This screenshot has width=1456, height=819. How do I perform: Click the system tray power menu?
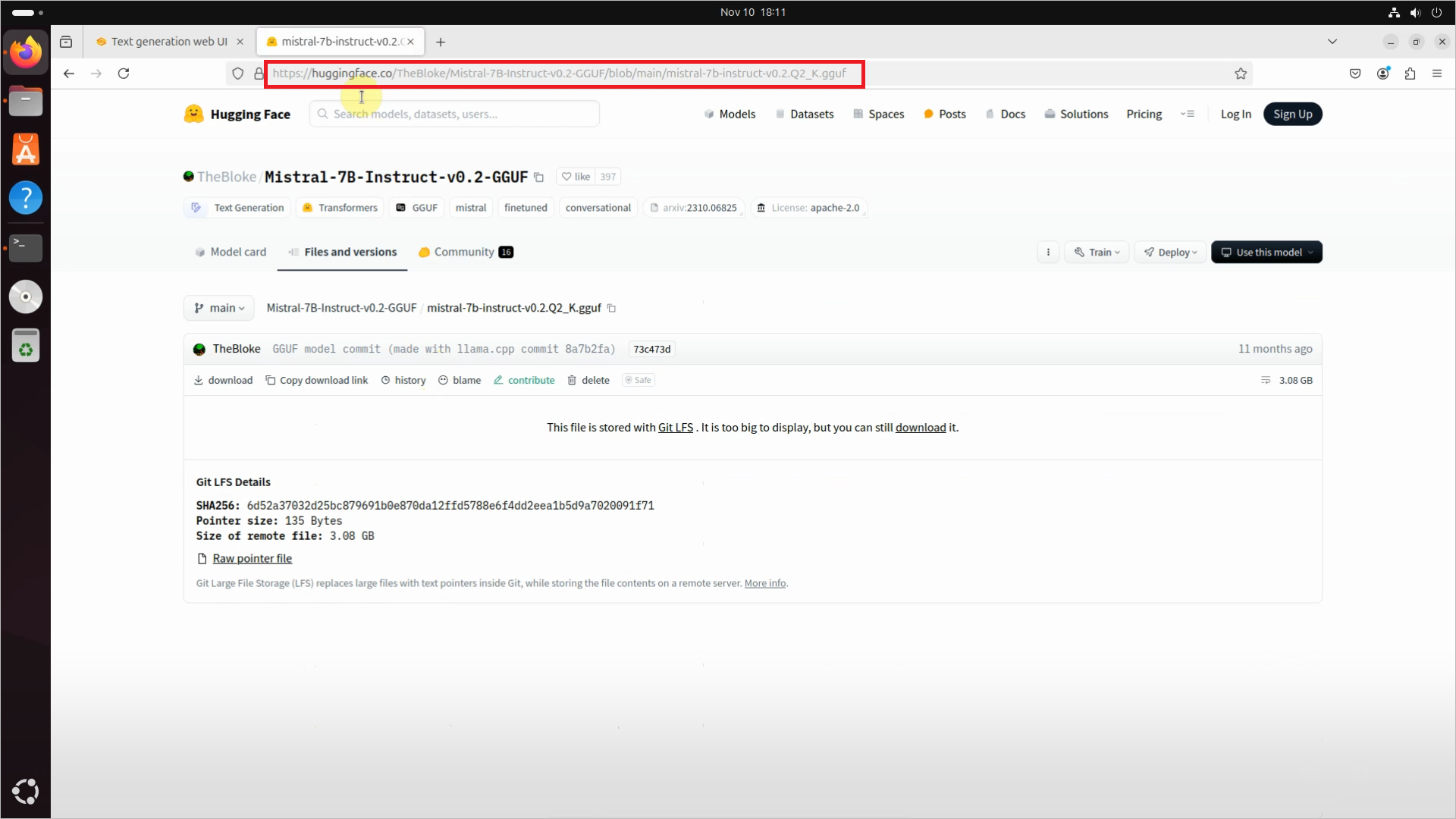1436,12
